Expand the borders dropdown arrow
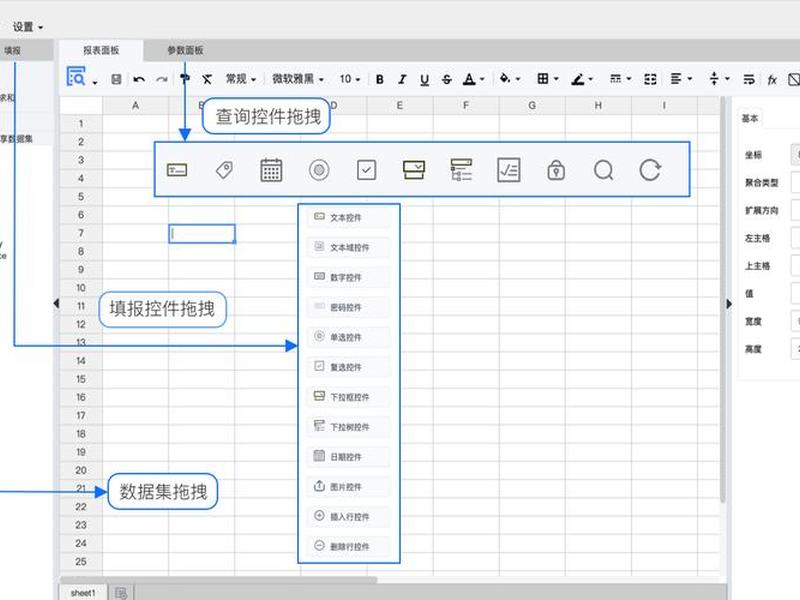Screen dimensions: 800x600 click(x=556, y=79)
